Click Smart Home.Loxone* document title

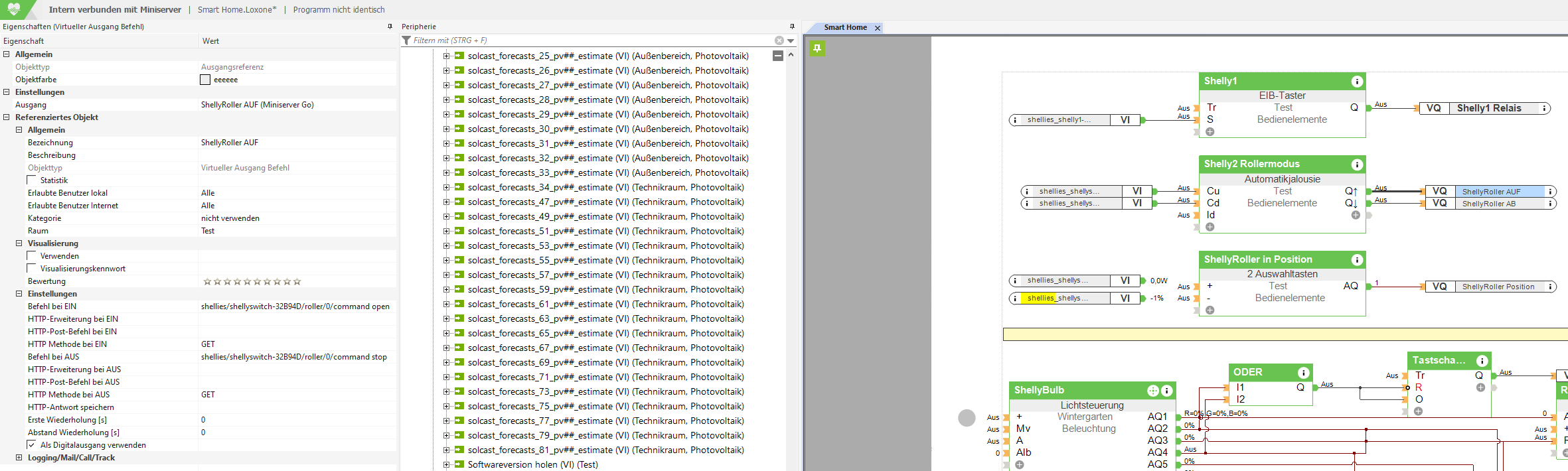coord(237,9)
